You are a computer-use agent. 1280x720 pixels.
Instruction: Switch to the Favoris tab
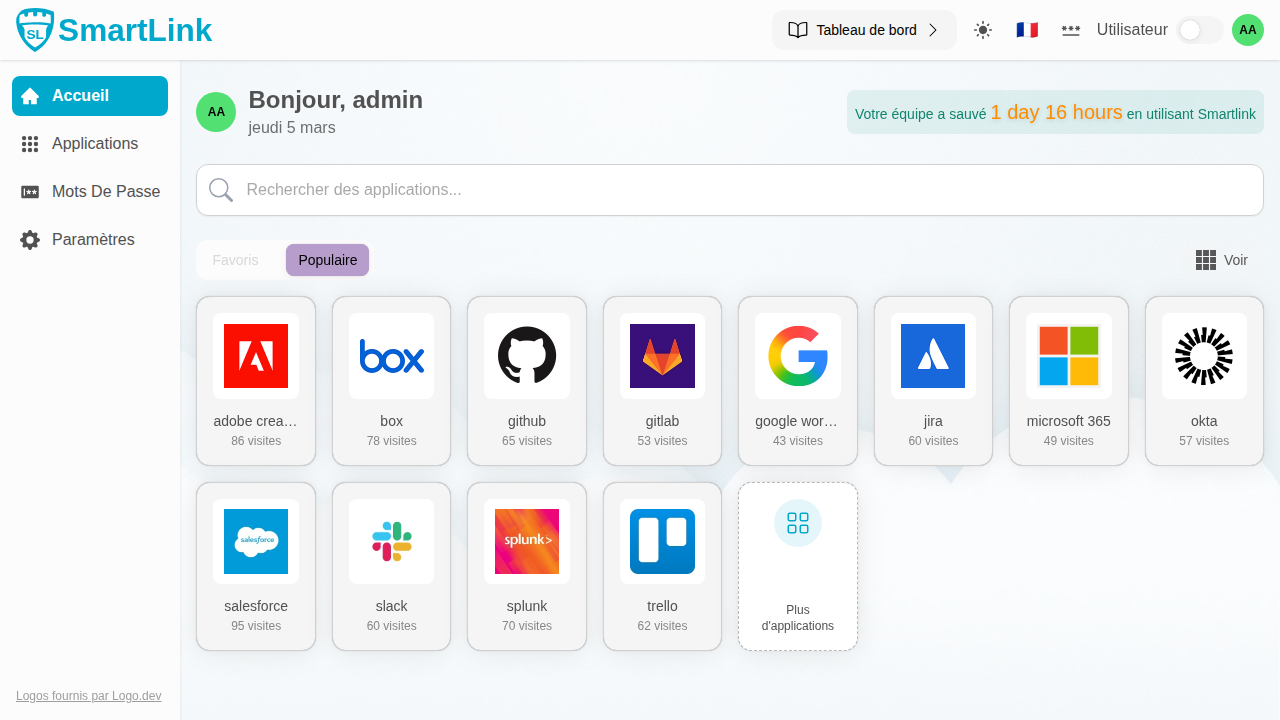coord(236,260)
